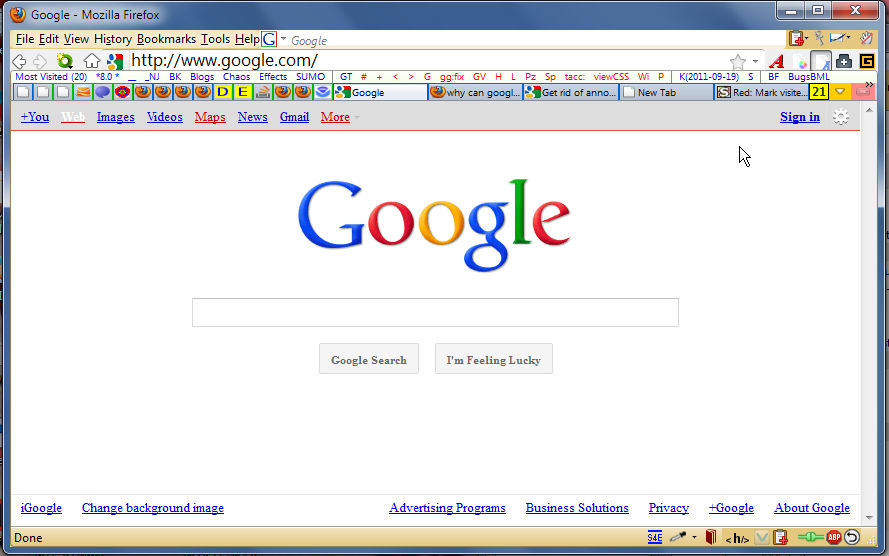This screenshot has height=556, width=889.
Task: Toggle the page-with-pen toolbar button
Action: 820,61
